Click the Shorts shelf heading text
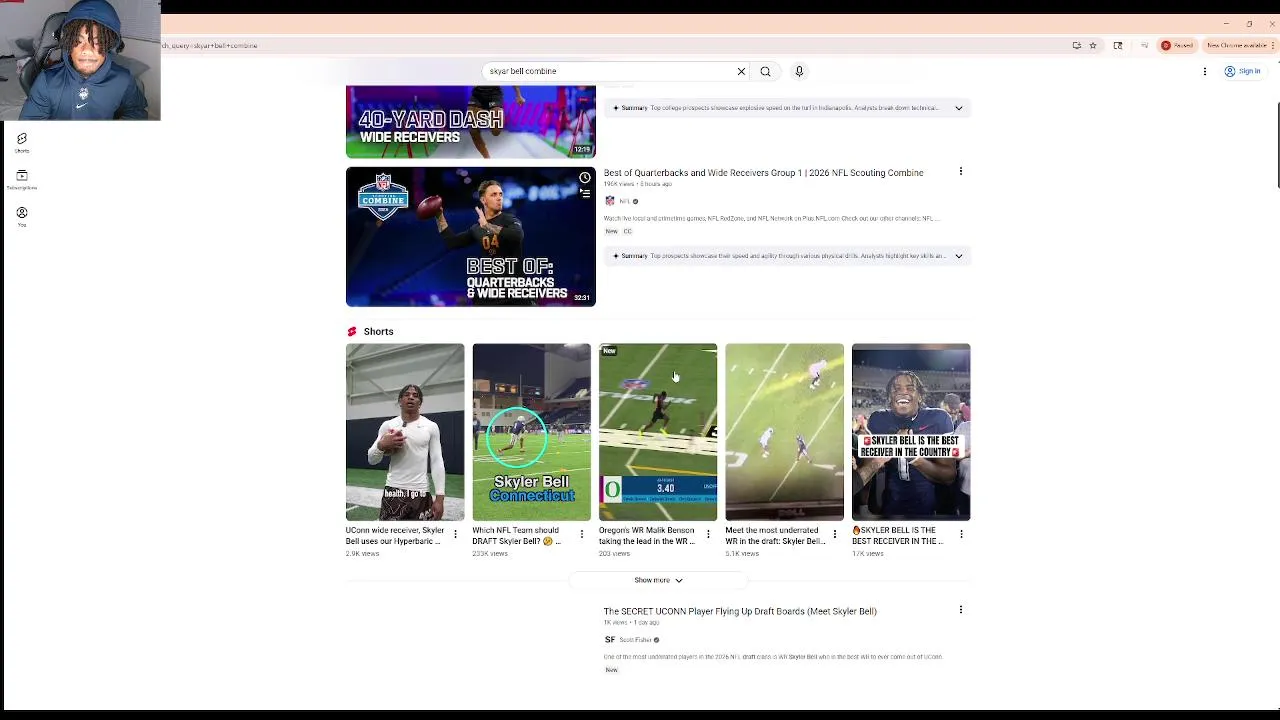Viewport: 1280px width, 720px height. (x=378, y=332)
